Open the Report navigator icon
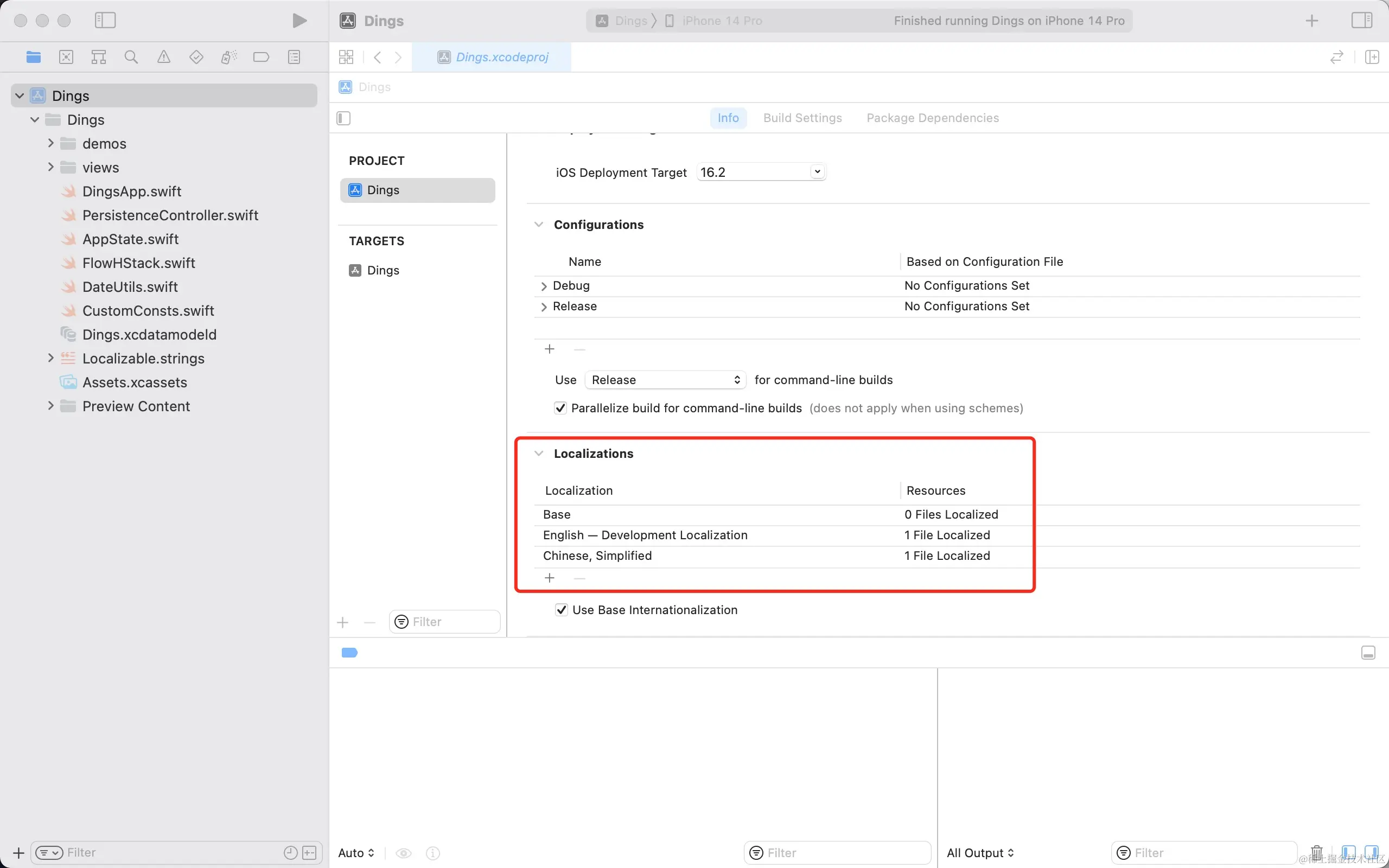This screenshot has height=868, width=1389. click(x=294, y=57)
